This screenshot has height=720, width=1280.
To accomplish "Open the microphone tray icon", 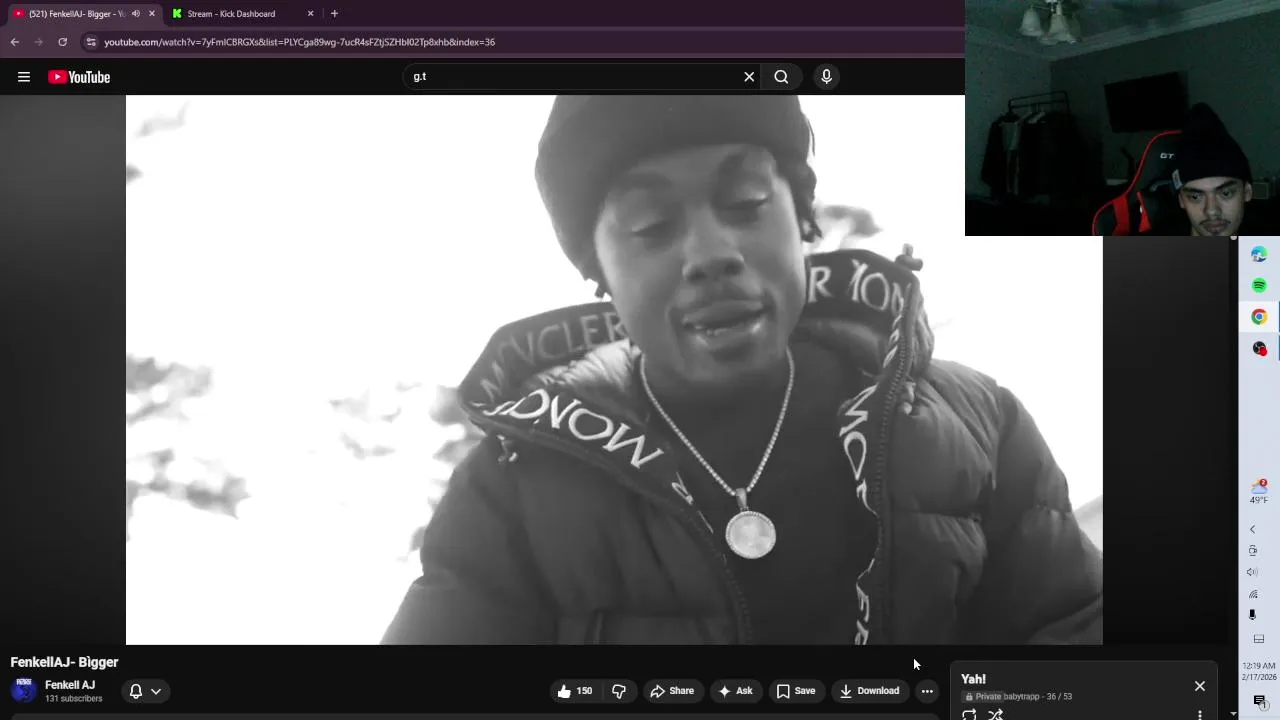I will tap(1252, 615).
